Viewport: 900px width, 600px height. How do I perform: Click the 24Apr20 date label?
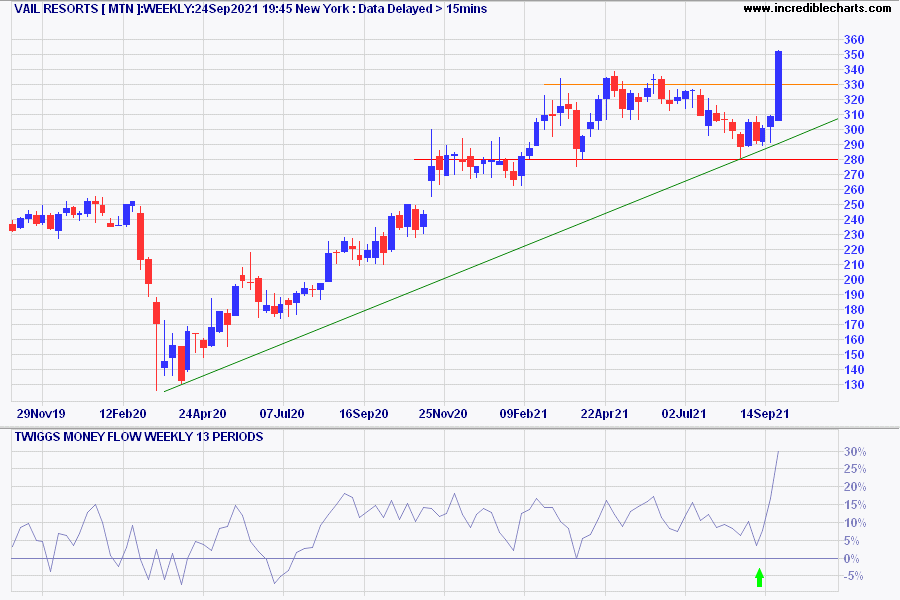pos(202,413)
